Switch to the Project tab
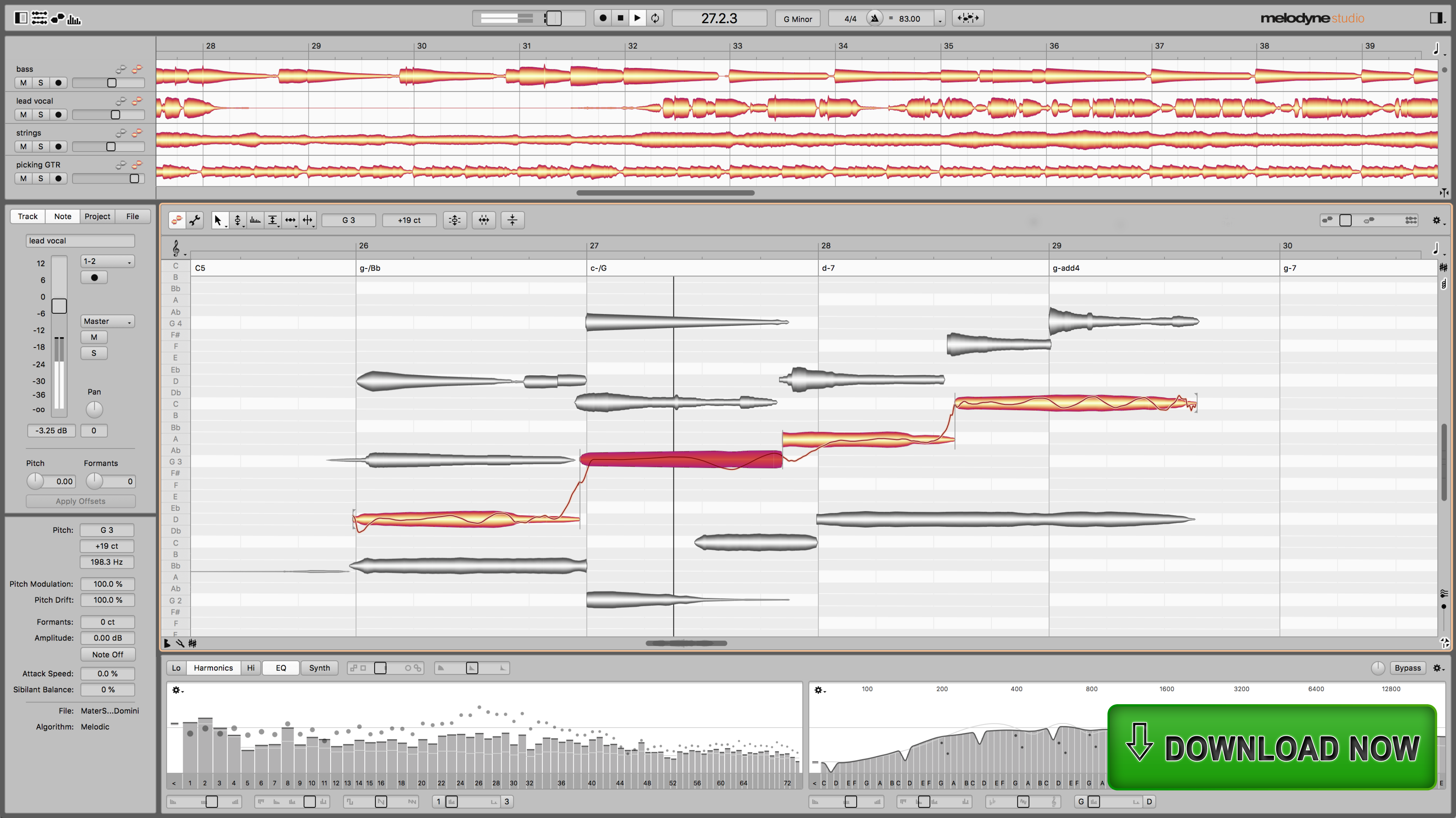This screenshot has height=818, width=1456. point(97,216)
